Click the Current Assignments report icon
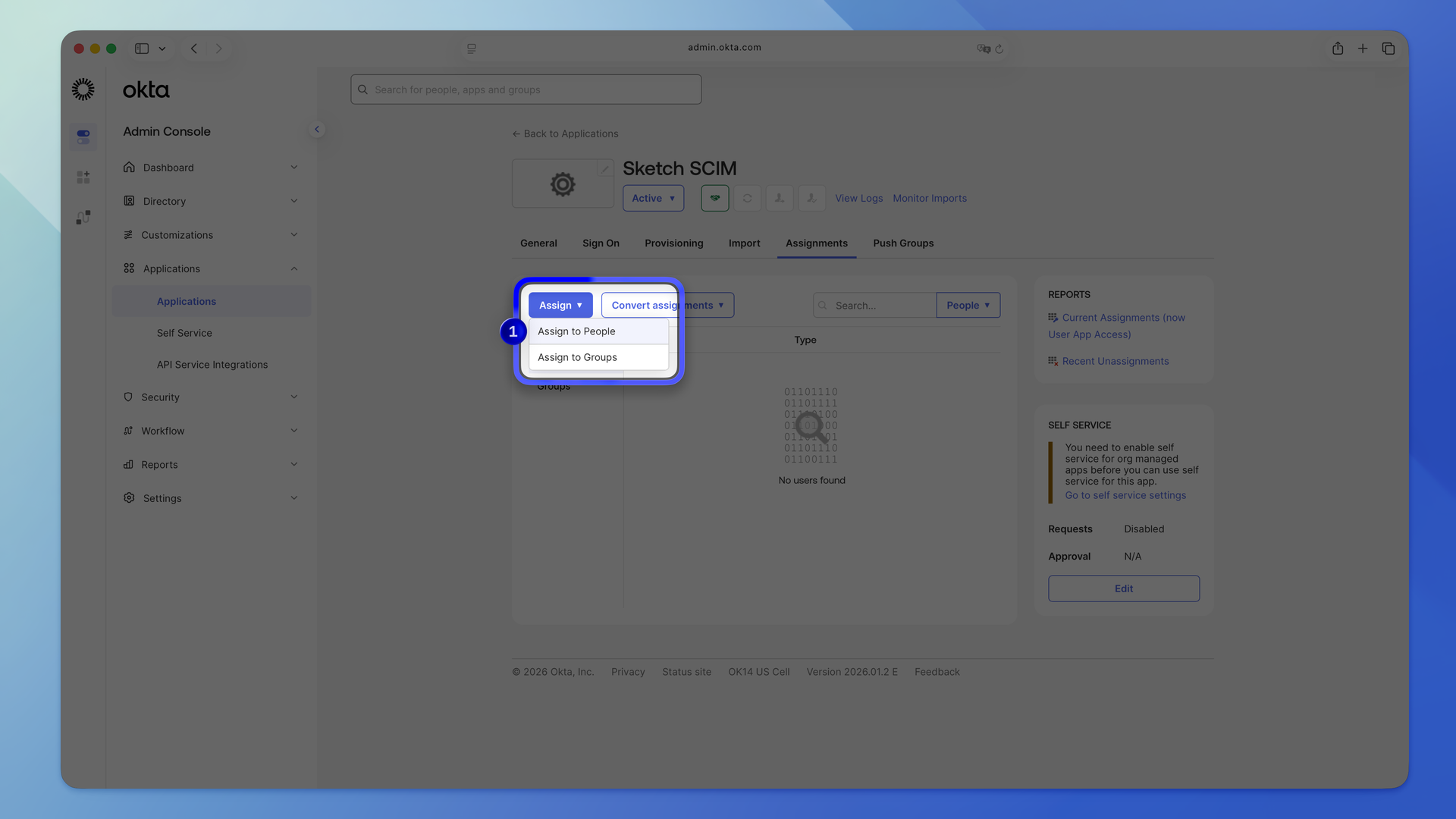1456x819 pixels. point(1053,318)
